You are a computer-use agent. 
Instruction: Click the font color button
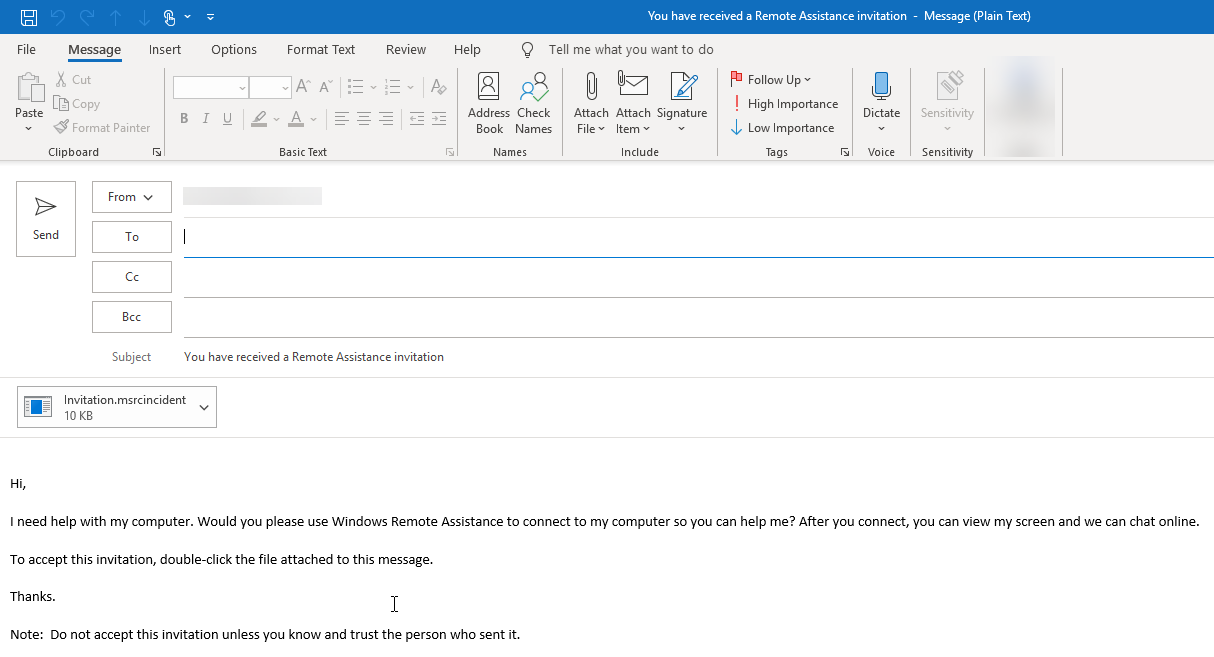(x=295, y=119)
